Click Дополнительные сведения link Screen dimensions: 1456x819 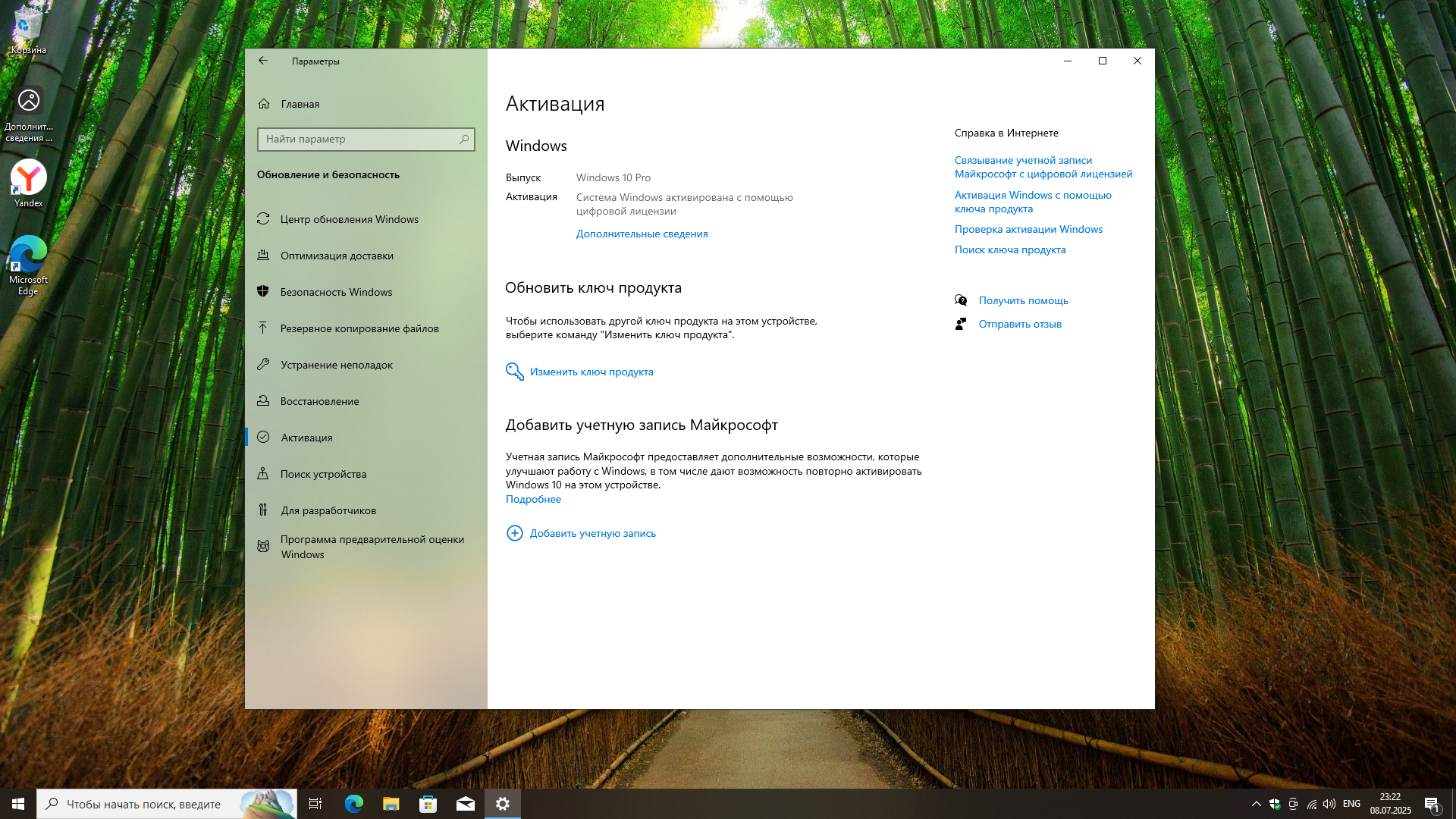coord(642,234)
